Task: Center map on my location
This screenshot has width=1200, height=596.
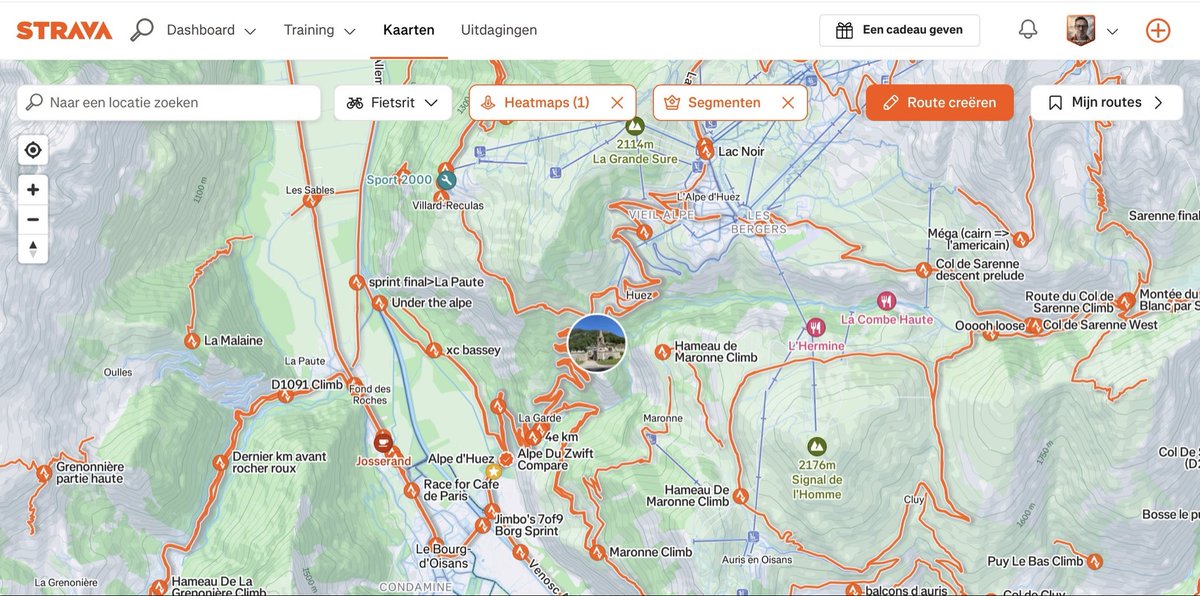Action: click(33, 150)
